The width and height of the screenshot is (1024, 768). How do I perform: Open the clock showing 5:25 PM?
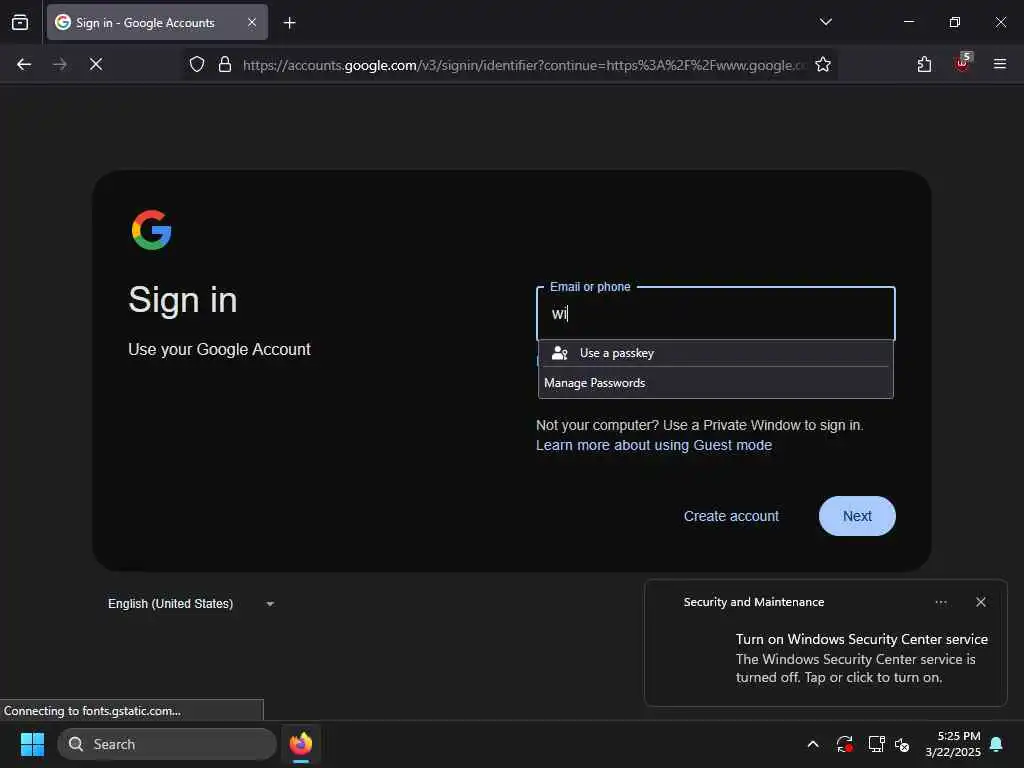tap(953, 744)
